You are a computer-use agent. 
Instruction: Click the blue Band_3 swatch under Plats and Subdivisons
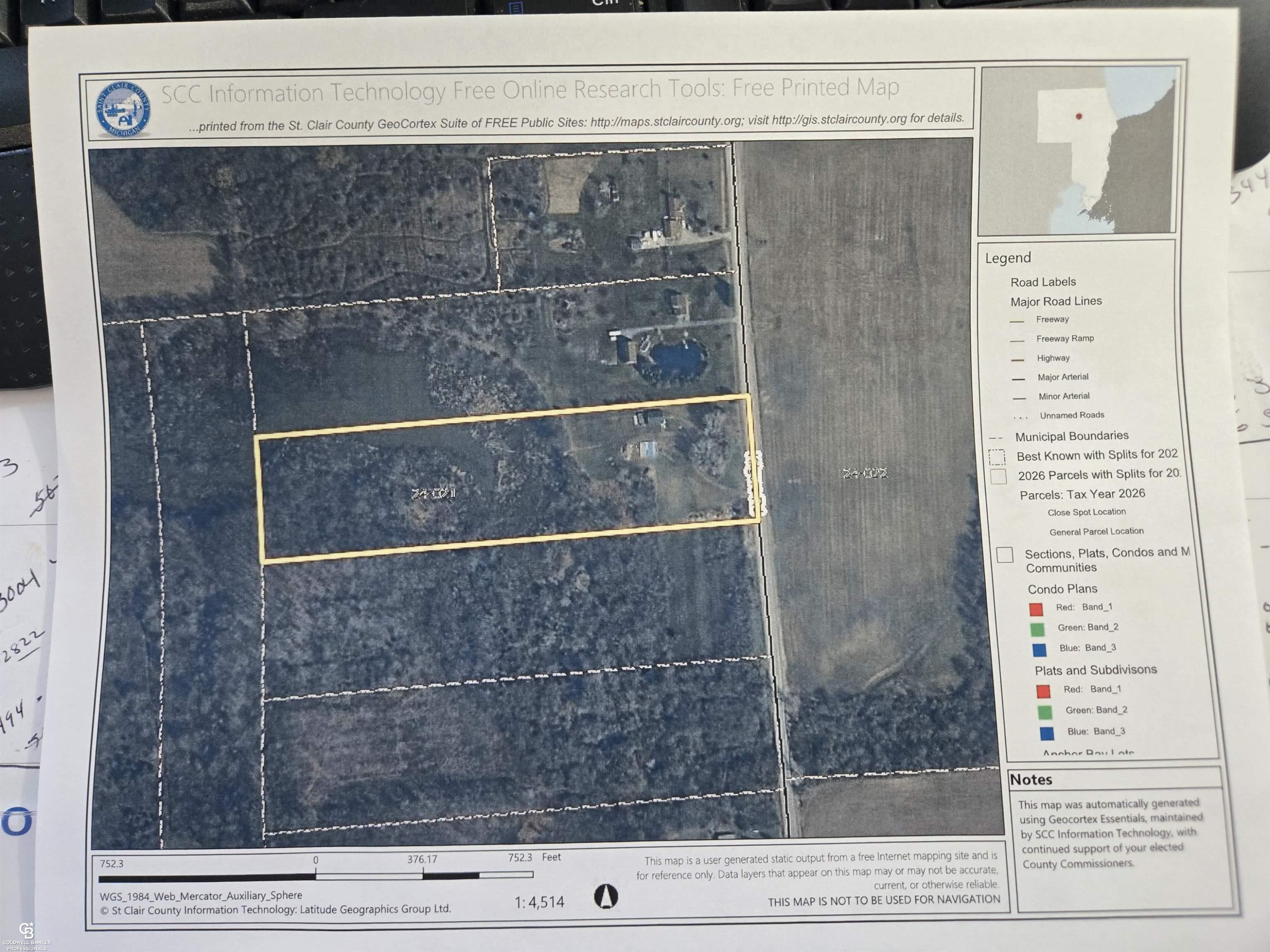tap(1046, 733)
